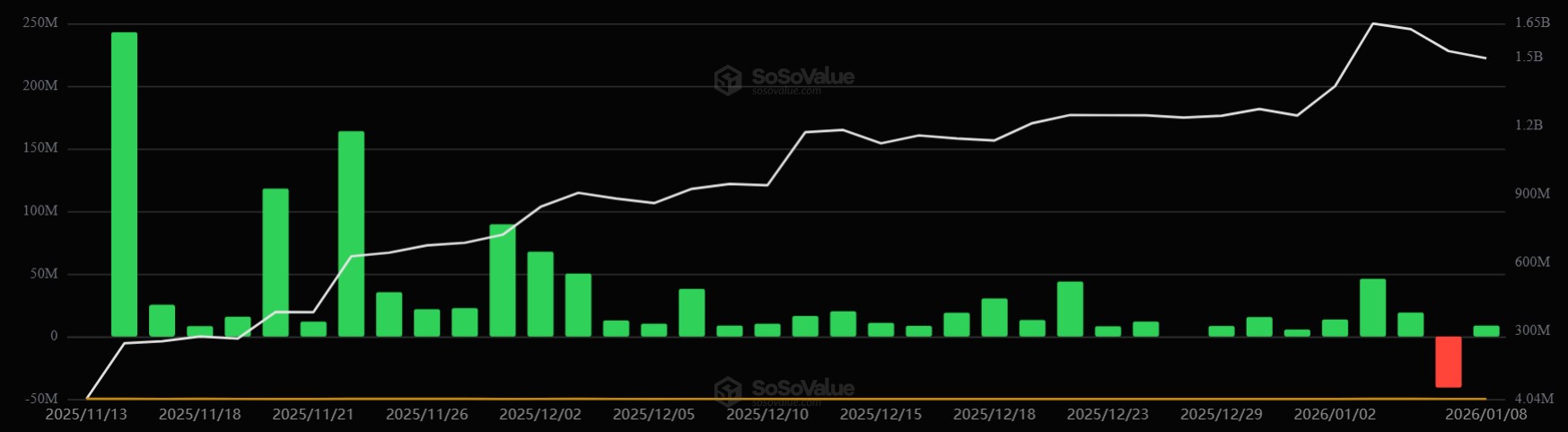Click the top SoSoValue watermark text
The width and height of the screenshot is (1568, 432).
pyautogui.click(x=802, y=77)
